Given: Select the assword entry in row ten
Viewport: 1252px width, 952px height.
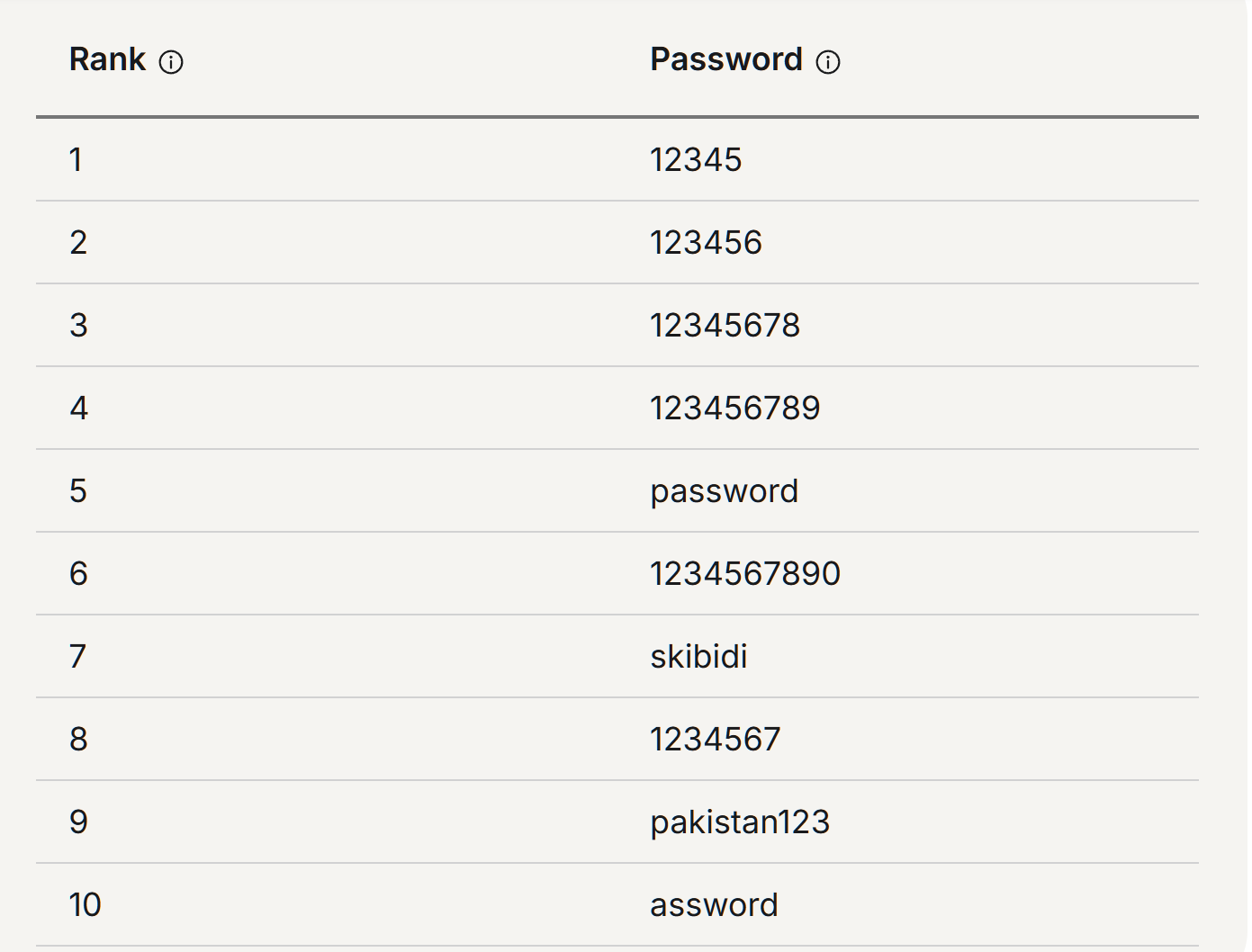Looking at the screenshot, I should [714, 905].
